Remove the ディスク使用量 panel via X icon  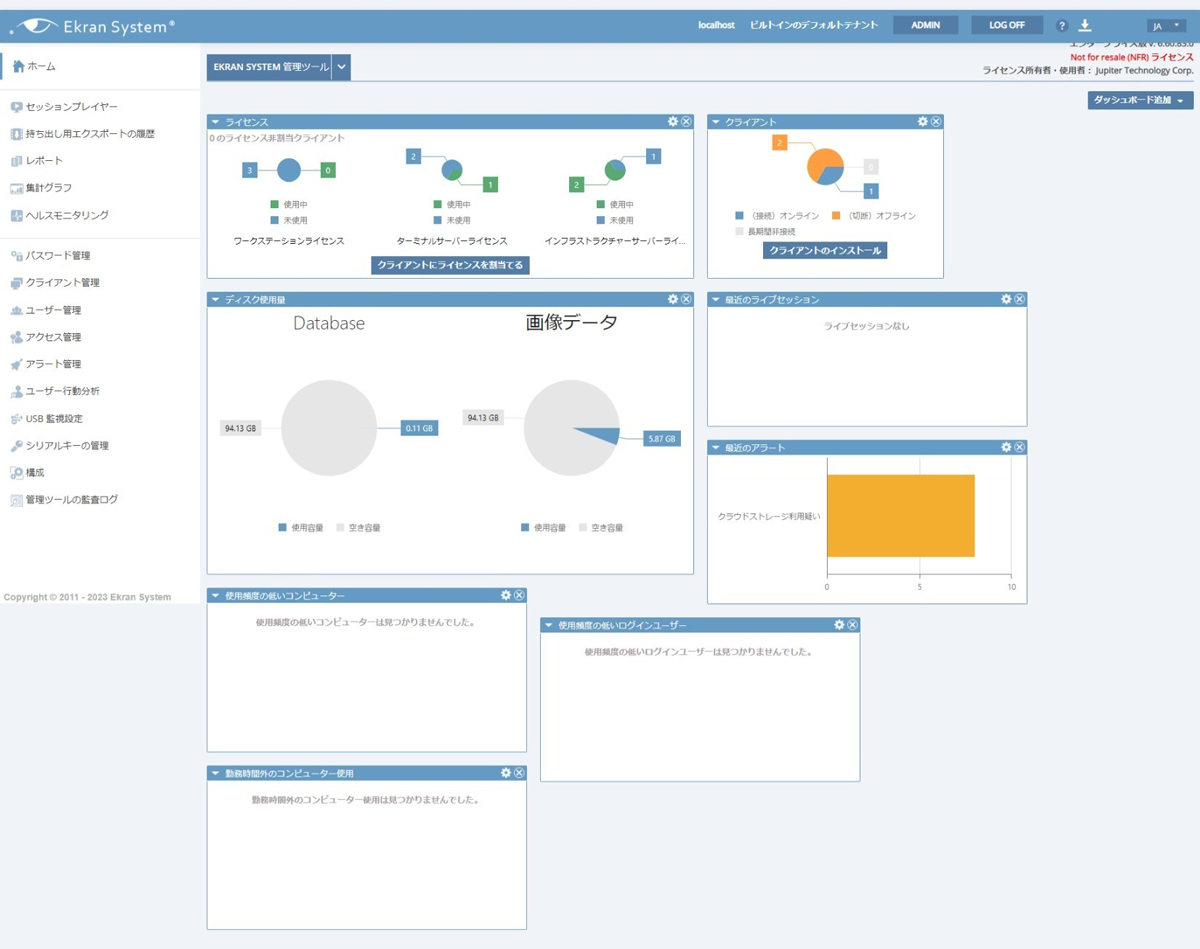pyautogui.click(x=686, y=299)
